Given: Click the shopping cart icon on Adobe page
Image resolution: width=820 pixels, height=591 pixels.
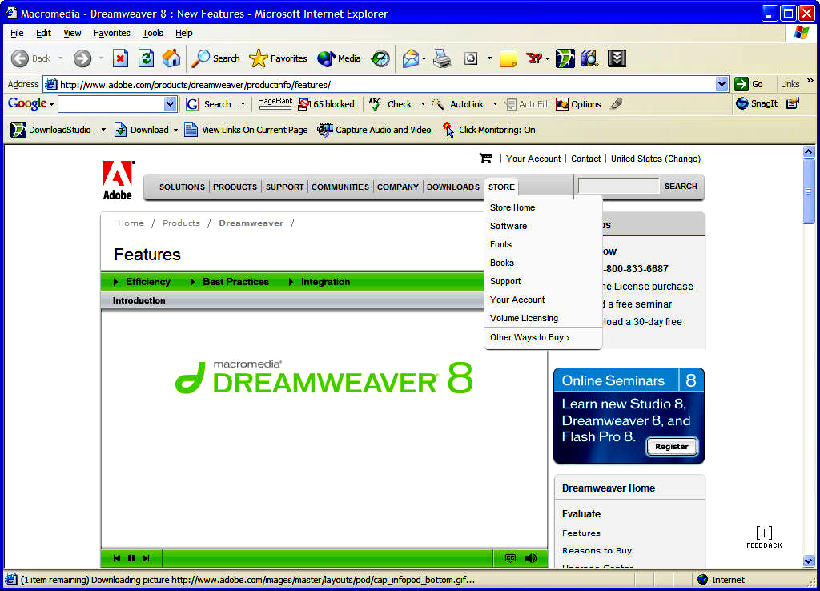Looking at the screenshot, I should 486,158.
